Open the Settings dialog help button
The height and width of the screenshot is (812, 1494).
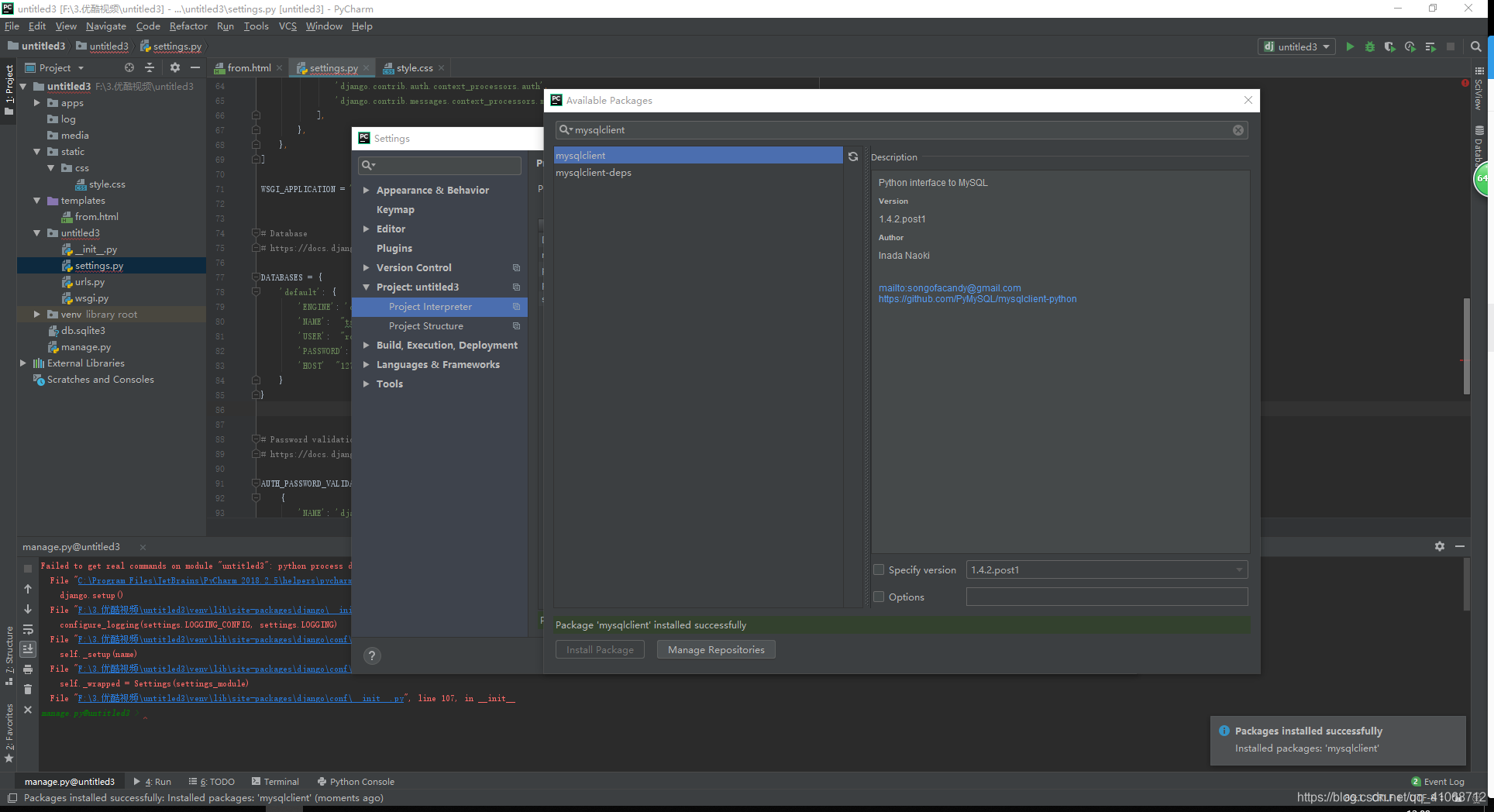[372, 656]
